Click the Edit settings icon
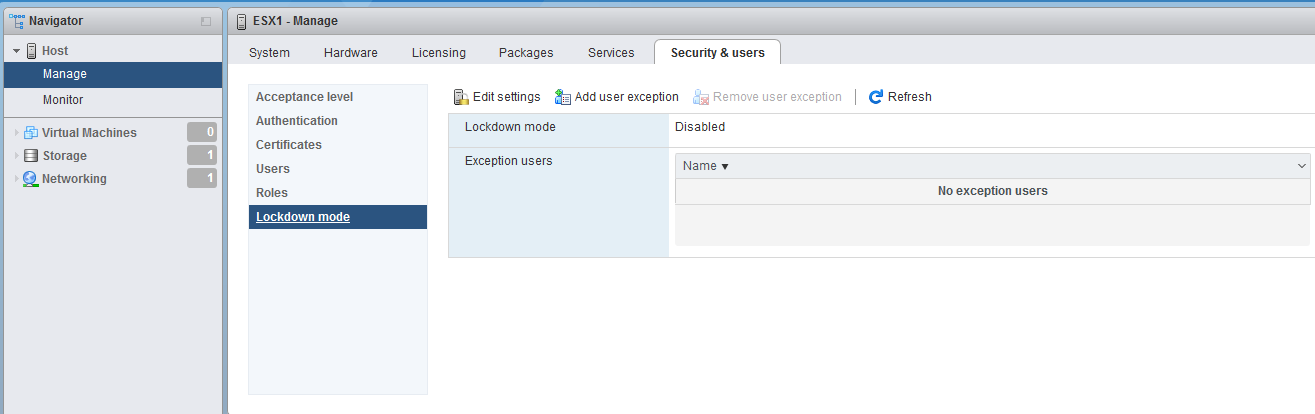Screen dimensions: 1315x414 click(461, 97)
